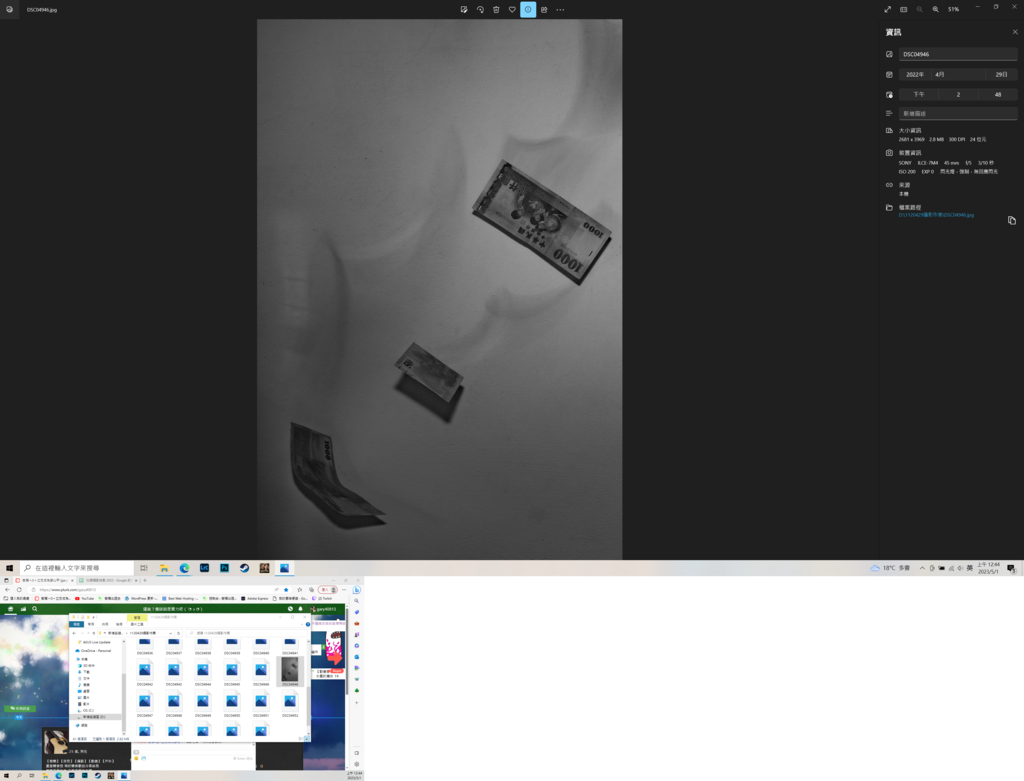1024x781 pixels.
Task: Reload the page in the Edge window
Action: click(x=19, y=590)
